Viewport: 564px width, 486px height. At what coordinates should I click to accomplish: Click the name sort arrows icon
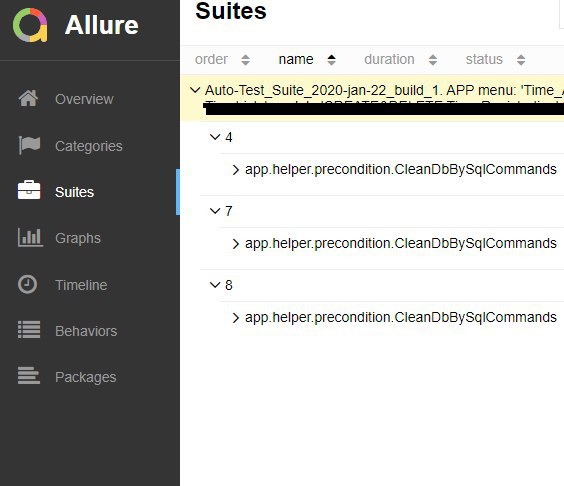pos(331,60)
